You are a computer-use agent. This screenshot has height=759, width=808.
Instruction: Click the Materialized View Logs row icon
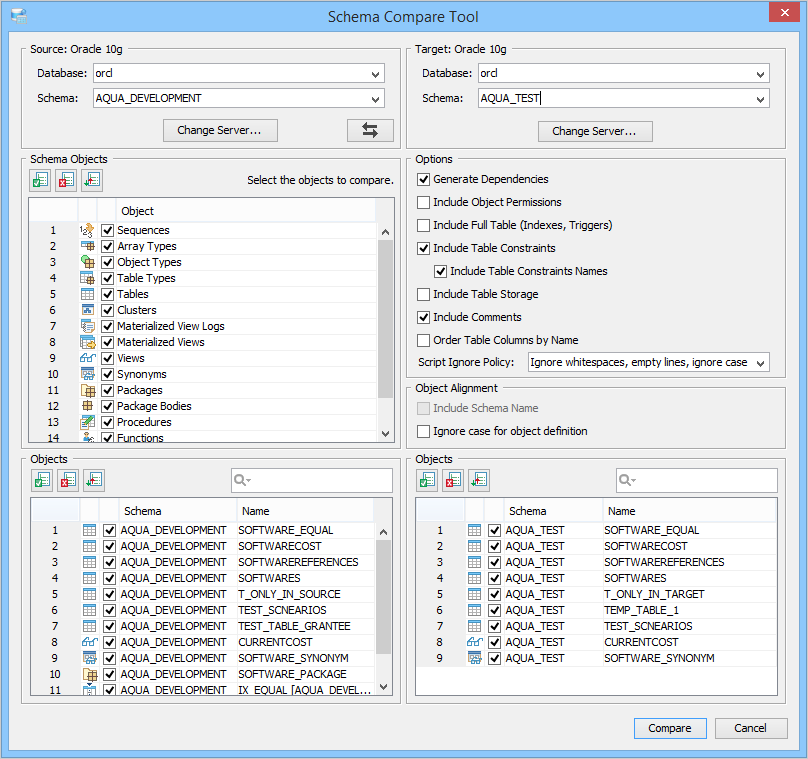[88, 326]
